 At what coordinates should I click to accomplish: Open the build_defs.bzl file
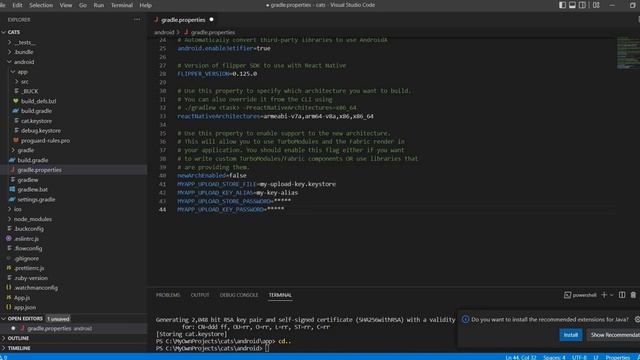click(x=38, y=101)
